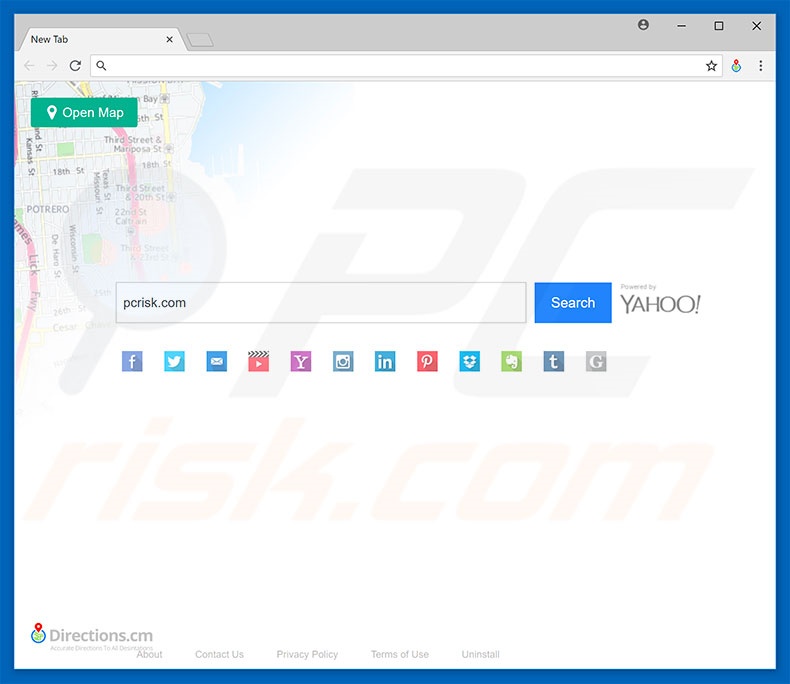Click the green Open Map button
The height and width of the screenshot is (684, 790).
coord(84,112)
